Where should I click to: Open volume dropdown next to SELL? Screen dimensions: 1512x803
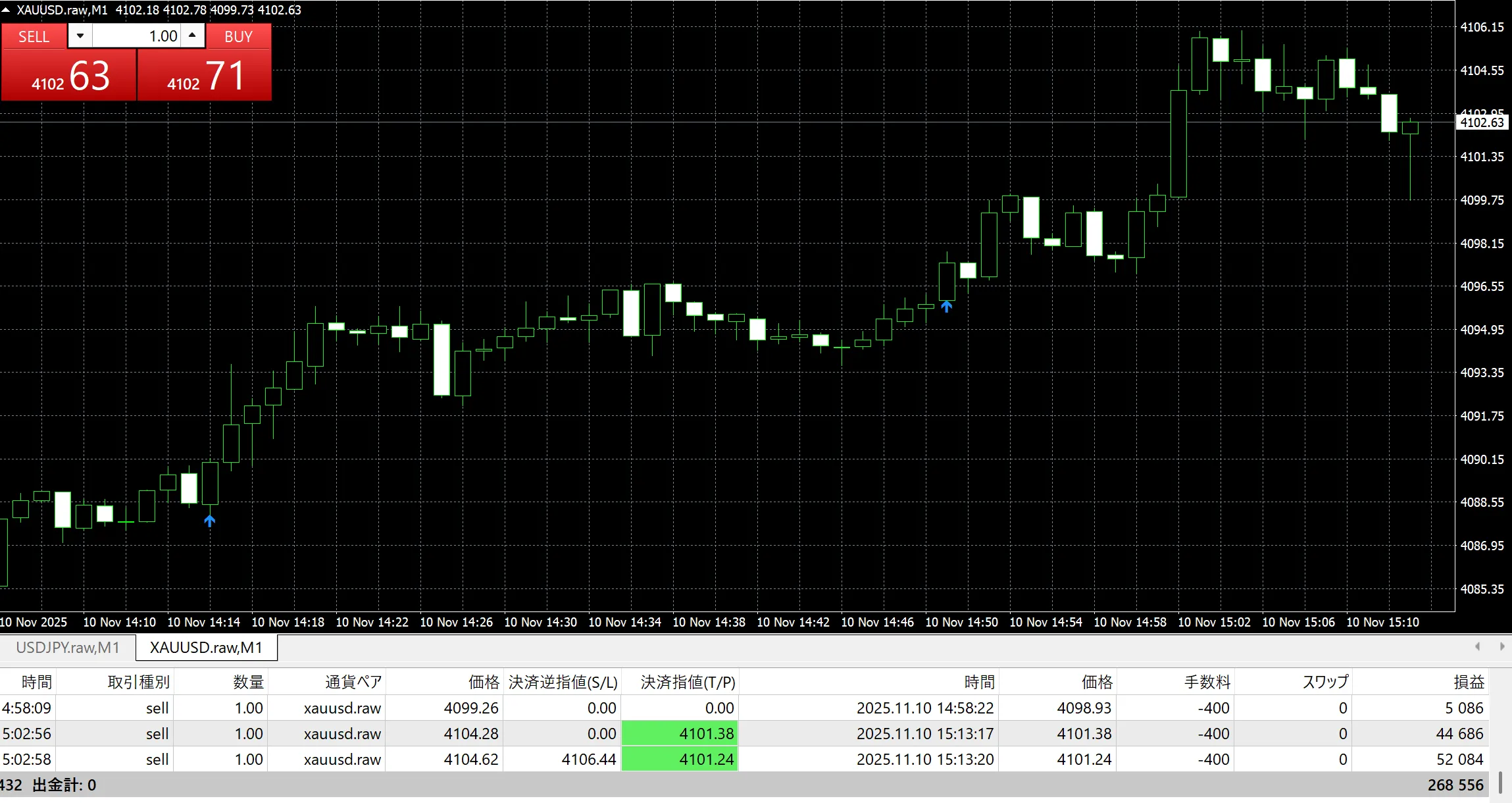point(80,36)
